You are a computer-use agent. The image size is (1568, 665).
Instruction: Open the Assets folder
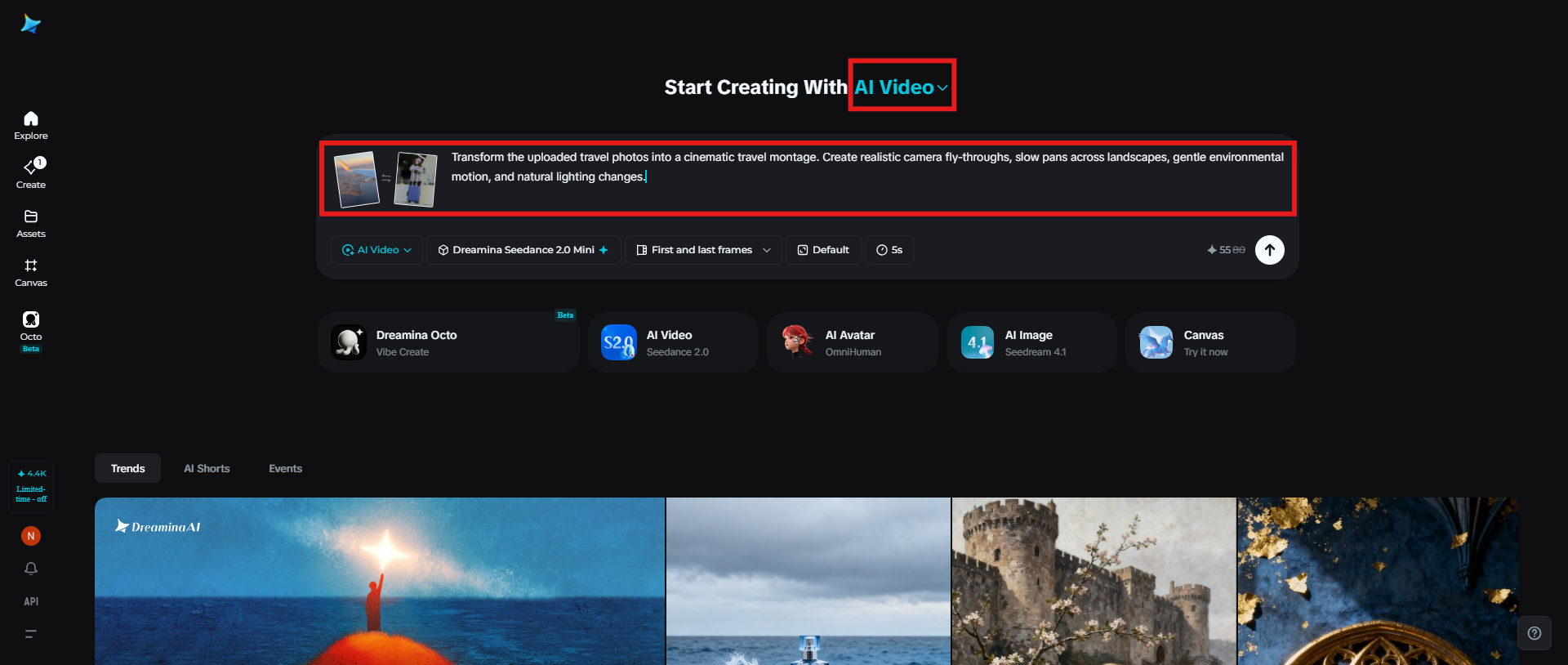tap(31, 224)
